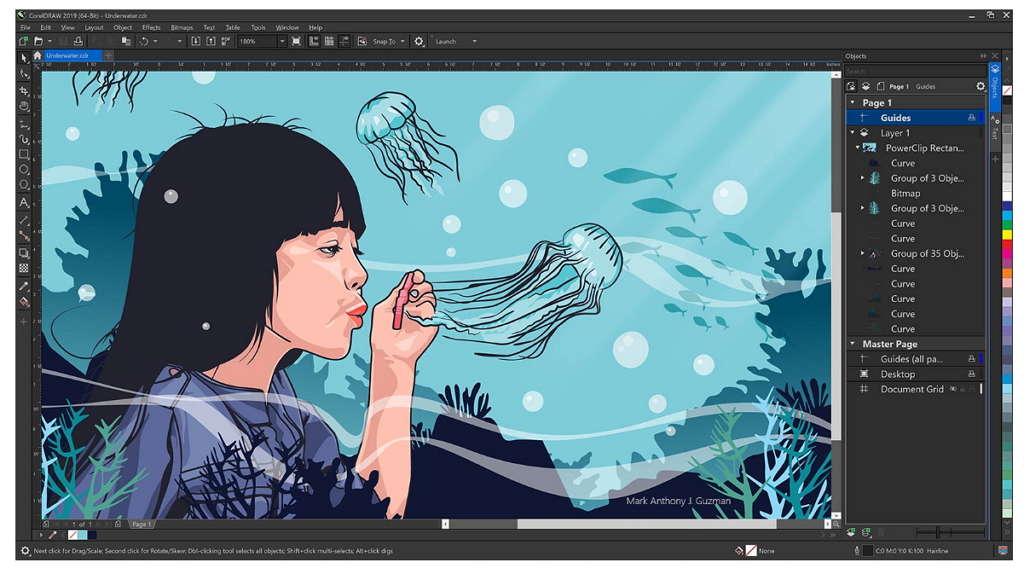This screenshot has width=1024, height=574.
Task: Toggle visibility eye of Document Grid
Action: coord(952,389)
